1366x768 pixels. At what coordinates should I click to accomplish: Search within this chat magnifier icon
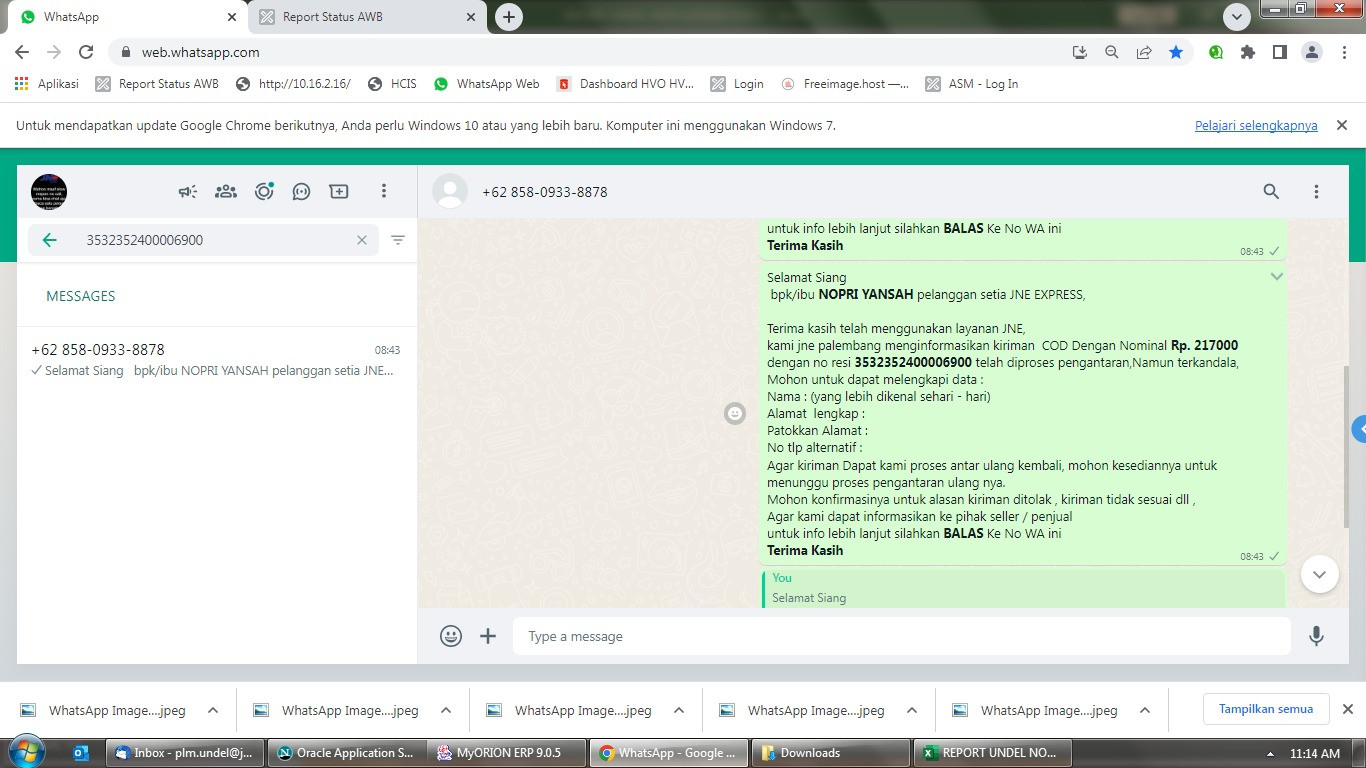pyautogui.click(x=1271, y=191)
